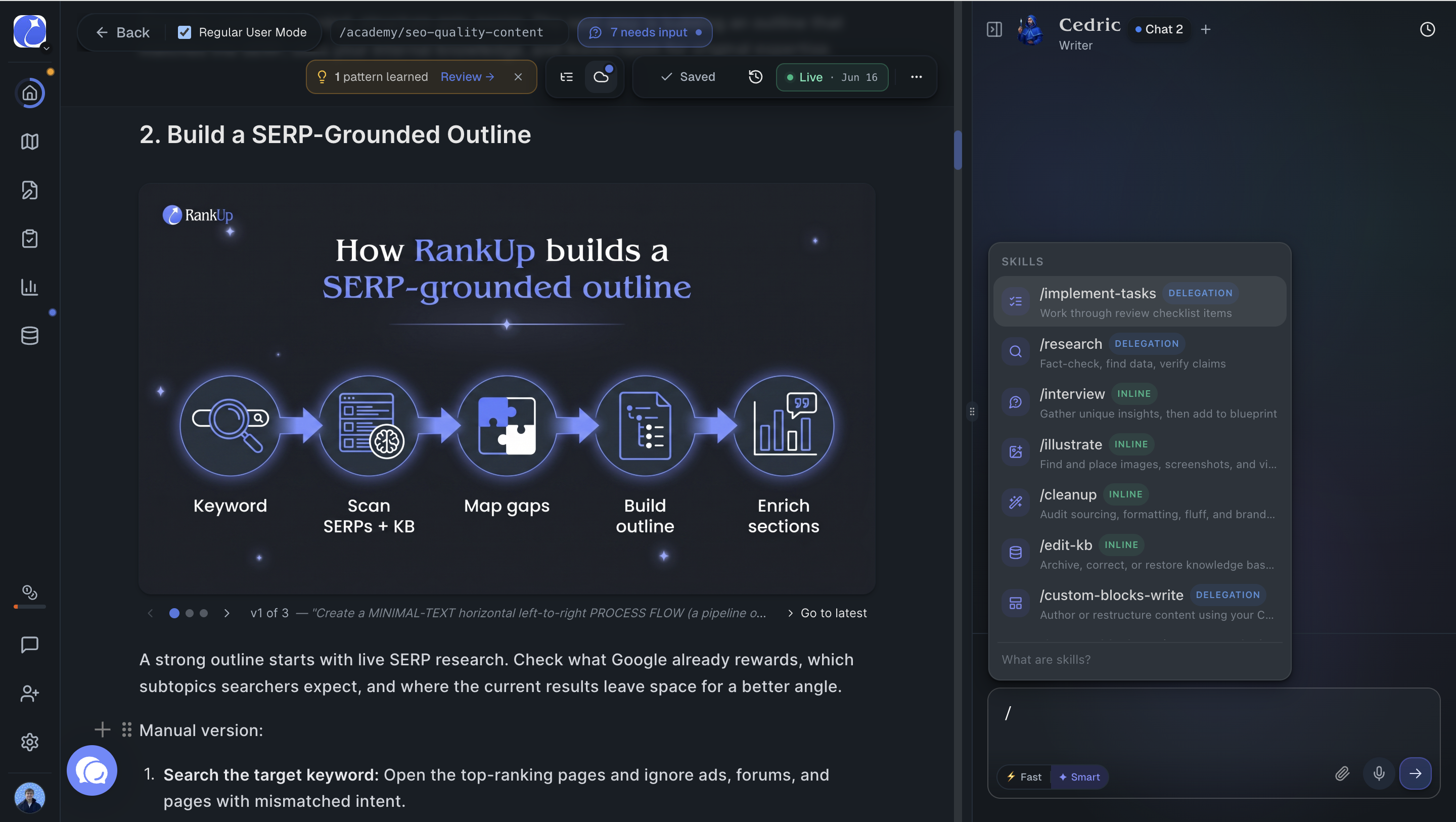
Task: Add block with plus beside Manual version
Action: [x=102, y=730]
